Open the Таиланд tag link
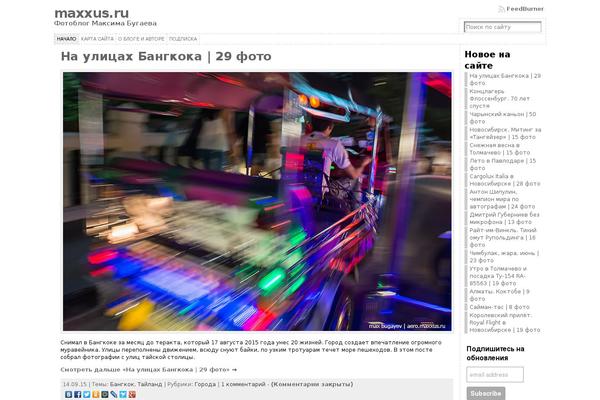The image size is (600, 400). (x=150, y=384)
